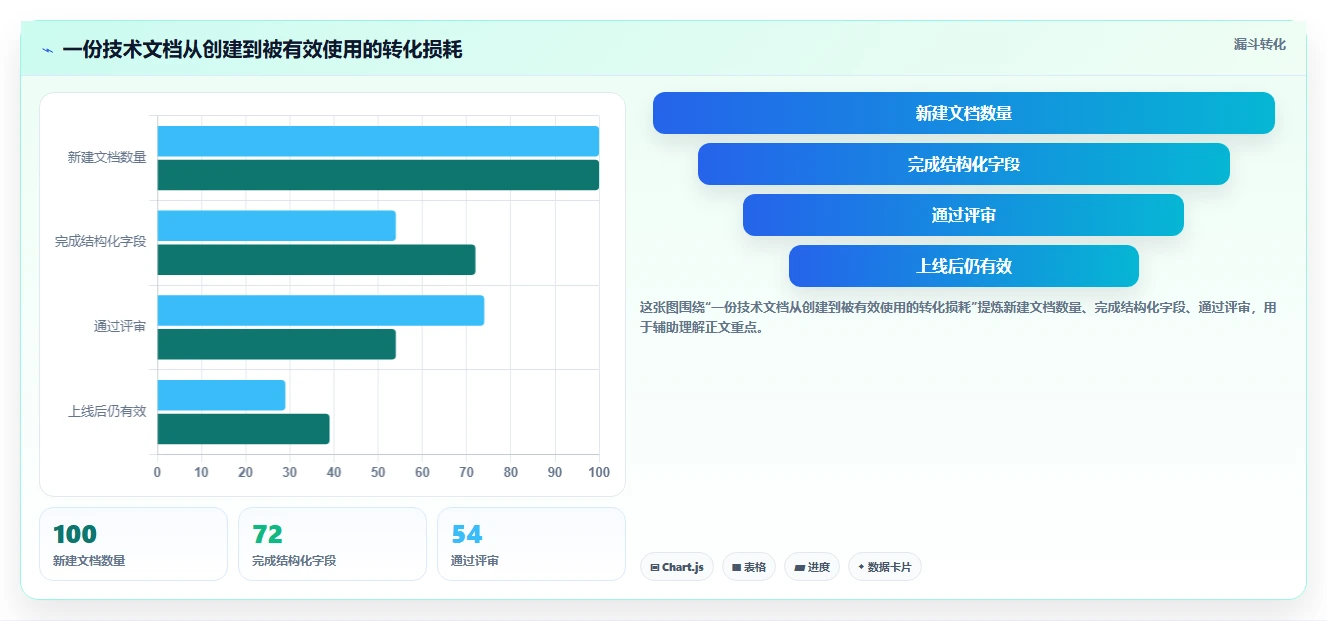Screen dimensions: 1327x621
Task: Click the description paragraph below the funnel
Action: coord(958,317)
